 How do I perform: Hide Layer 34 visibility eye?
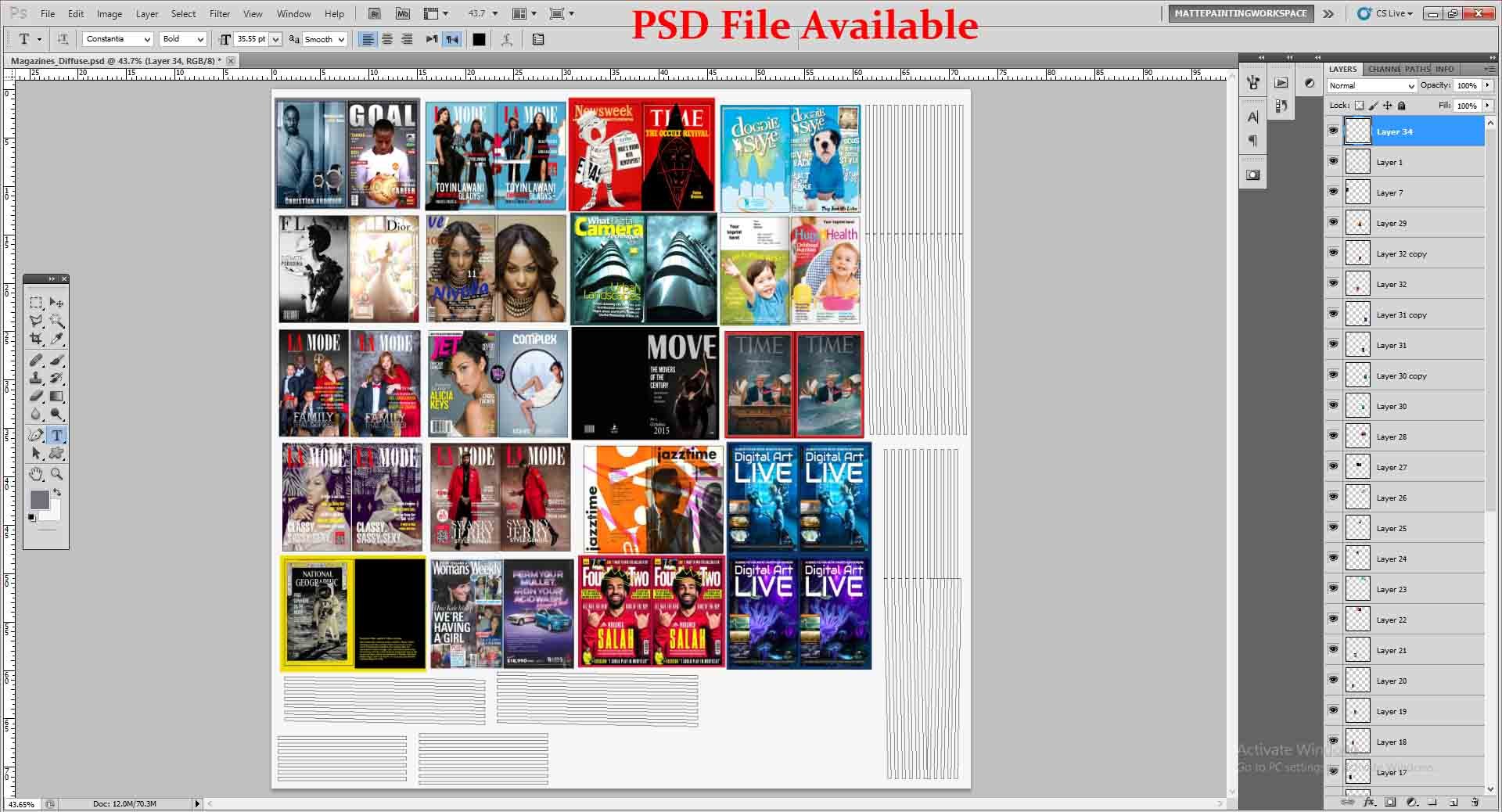coord(1334,131)
